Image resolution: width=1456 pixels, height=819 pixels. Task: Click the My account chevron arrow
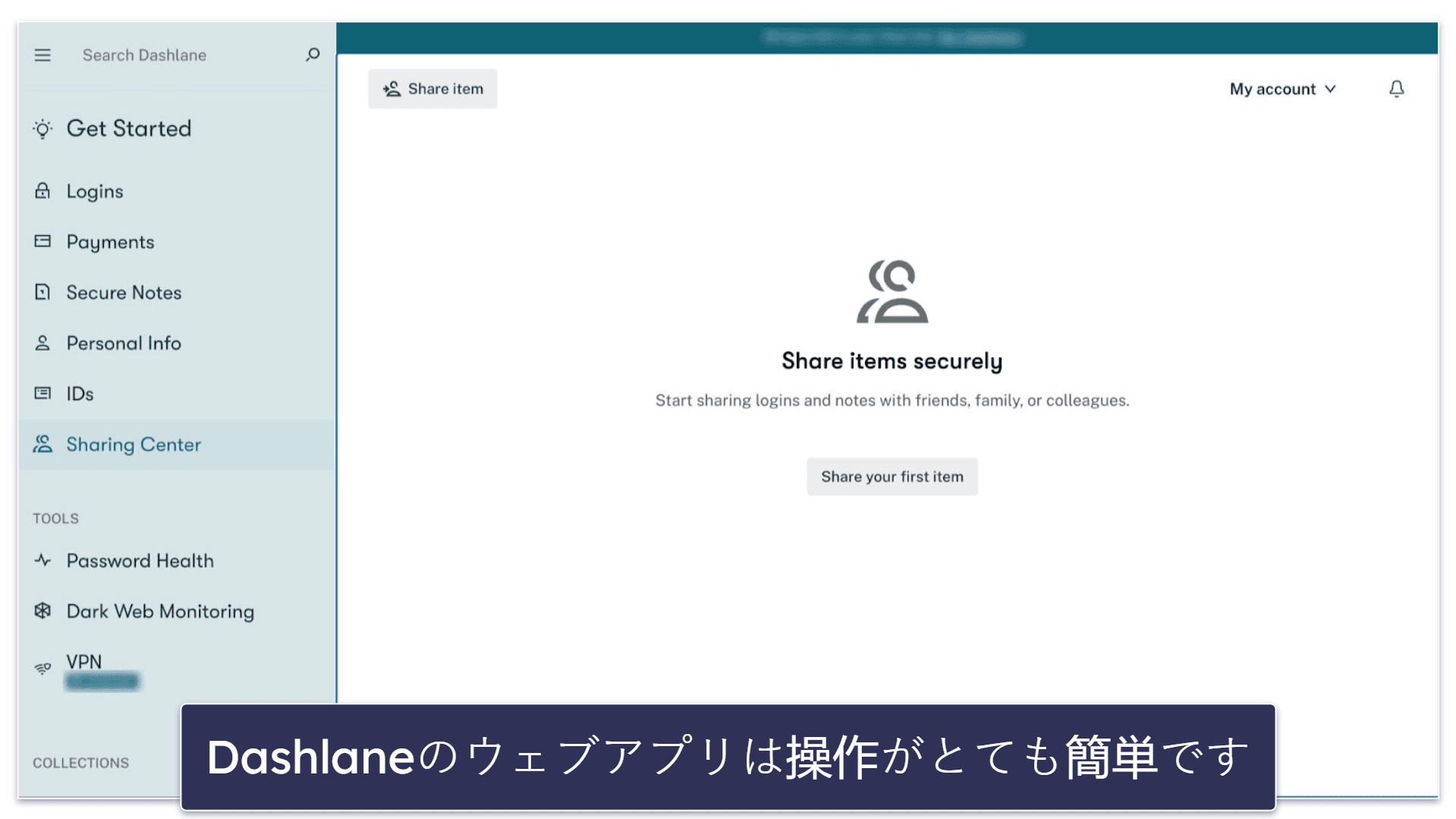click(1330, 89)
